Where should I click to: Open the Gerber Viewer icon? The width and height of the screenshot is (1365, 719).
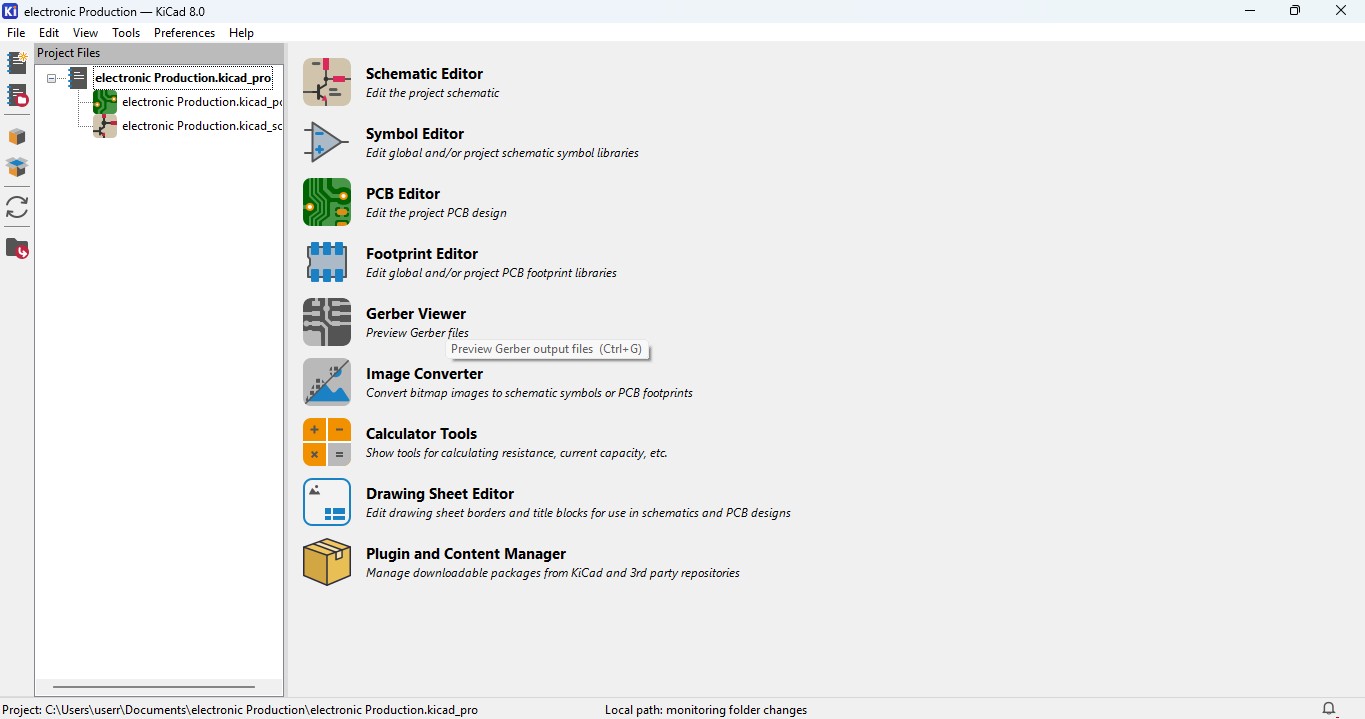pyautogui.click(x=327, y=322)
